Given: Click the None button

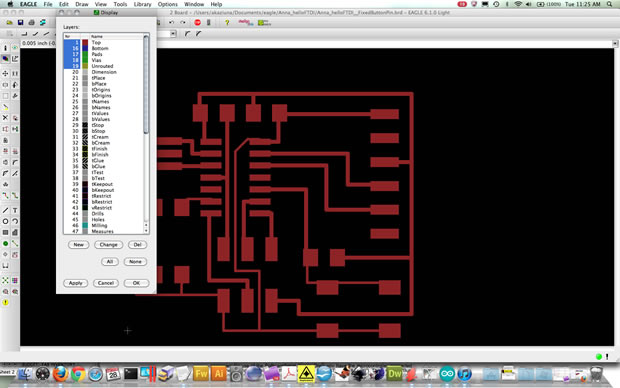Looking at the screenshot, I should (135, 262).
